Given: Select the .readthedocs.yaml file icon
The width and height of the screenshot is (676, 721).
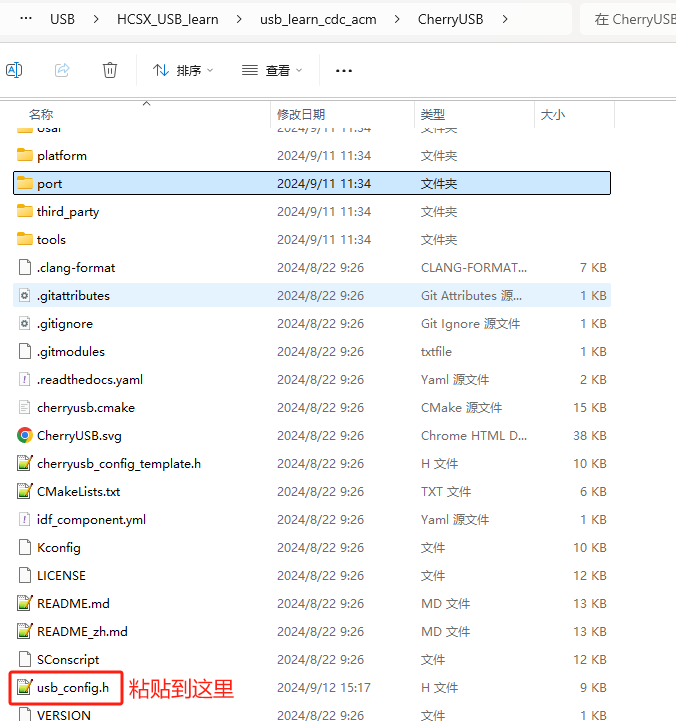Looking at the screenshot, I should (25, 380).
